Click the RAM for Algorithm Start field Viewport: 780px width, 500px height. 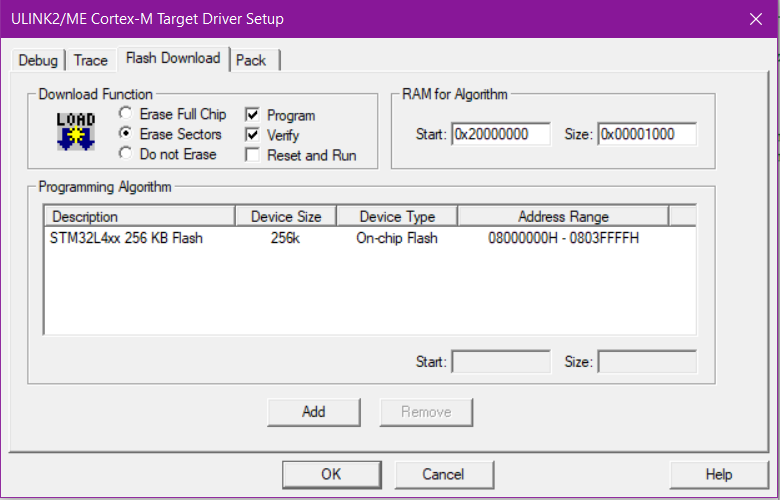[501, 134]
